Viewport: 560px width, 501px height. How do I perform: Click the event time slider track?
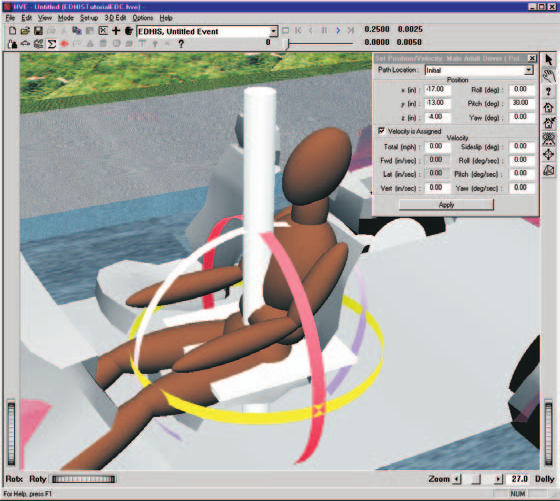pos(320,44)
